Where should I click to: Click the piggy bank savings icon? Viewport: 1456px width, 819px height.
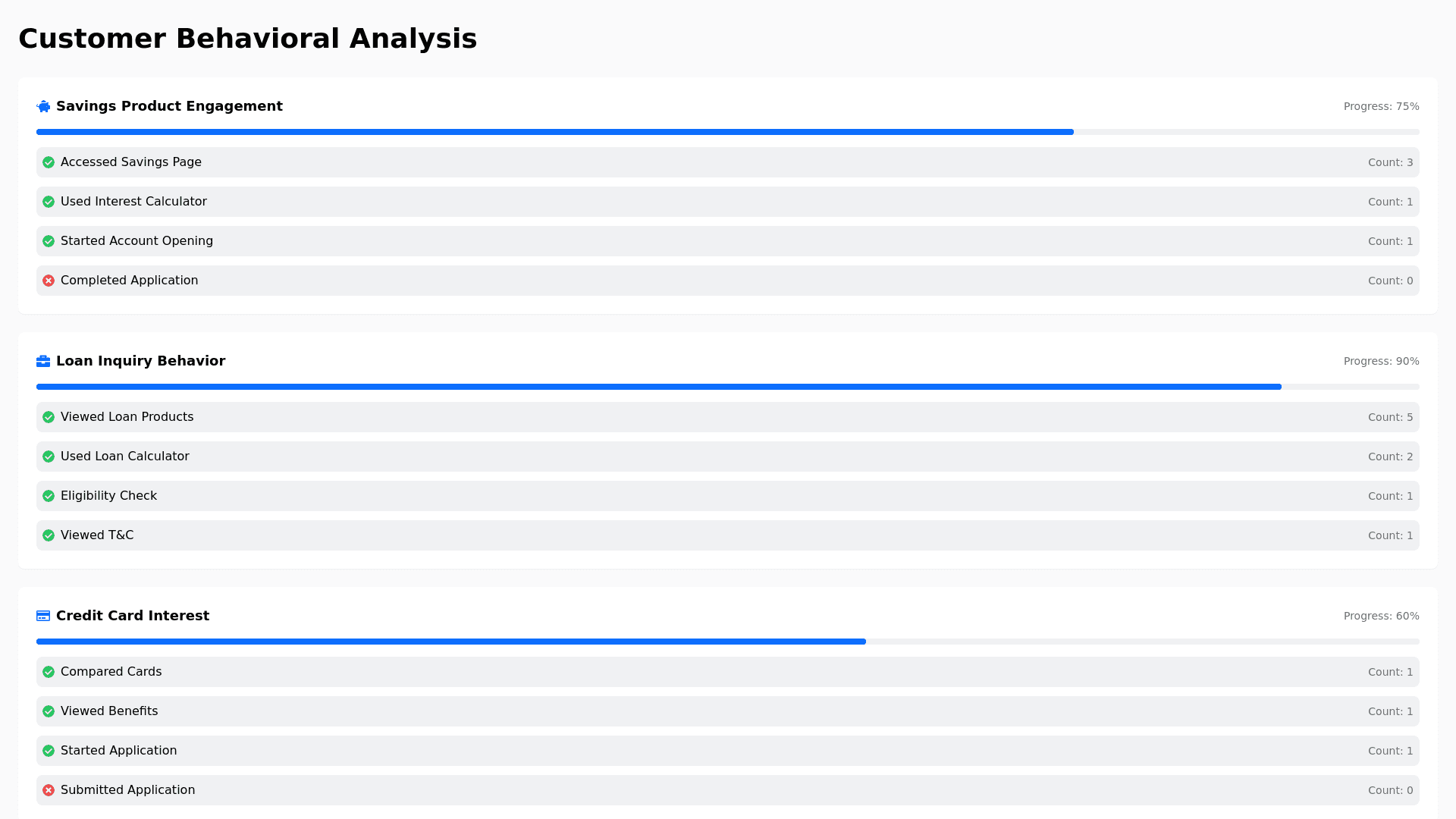43,107
